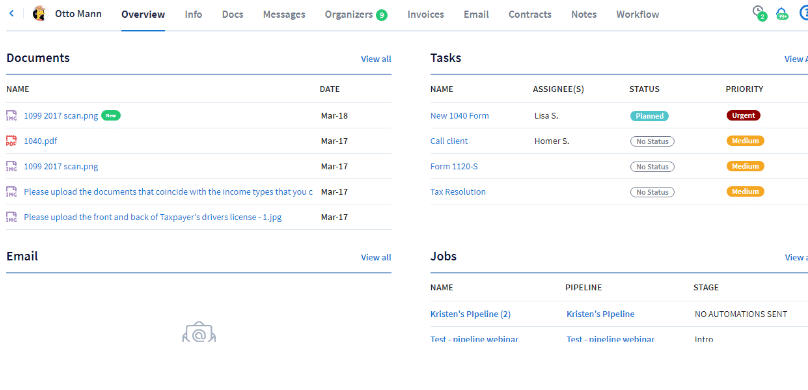View all in the Email section
The height and width of the screenshot is (390, 808).
tap(376, 257)
